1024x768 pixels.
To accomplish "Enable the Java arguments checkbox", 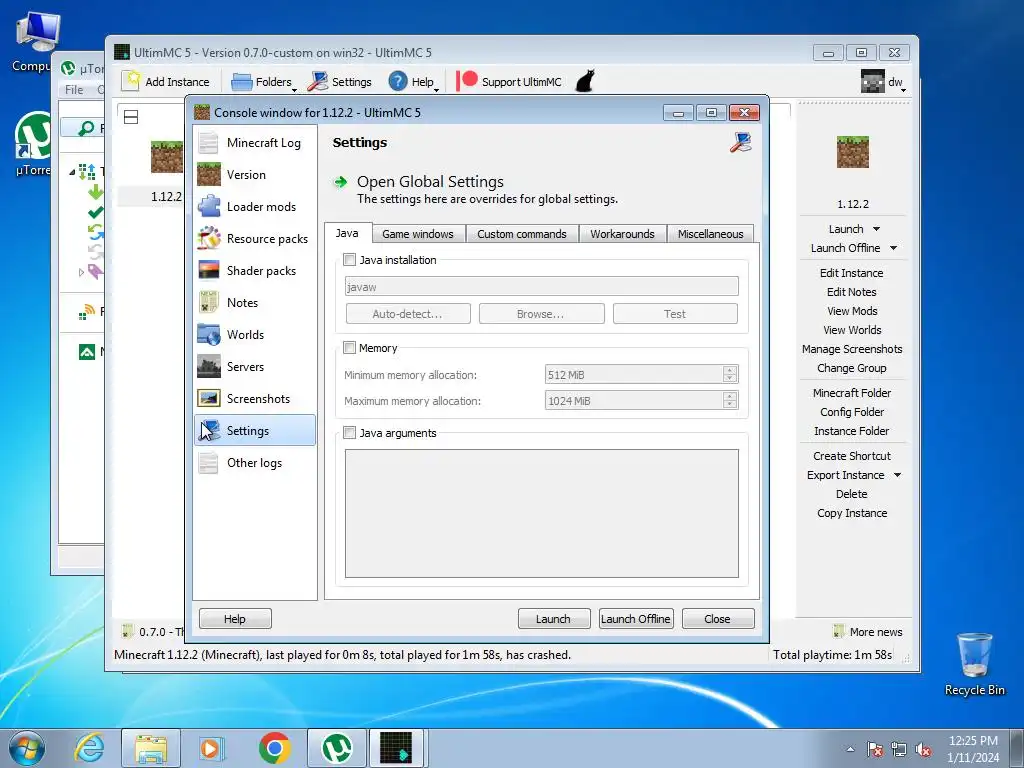I will (350, 433).
